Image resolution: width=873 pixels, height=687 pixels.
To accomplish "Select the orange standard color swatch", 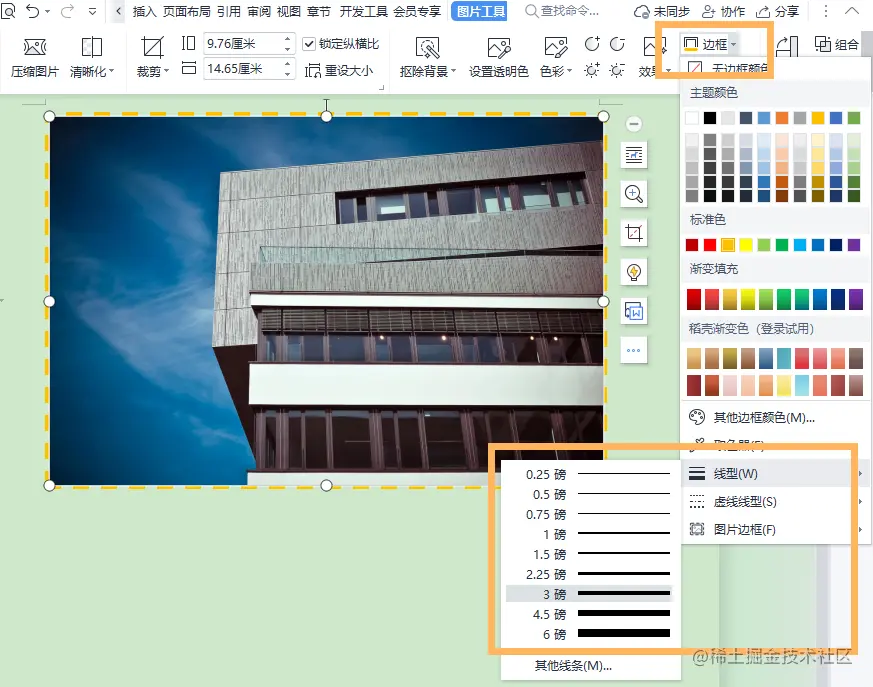I will 728,245.
